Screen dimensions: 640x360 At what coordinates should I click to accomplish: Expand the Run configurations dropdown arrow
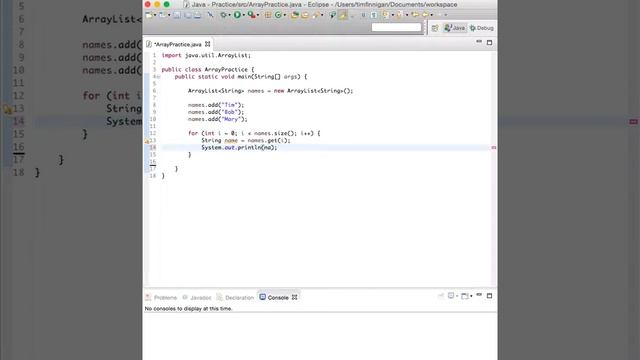coord(244,15)
